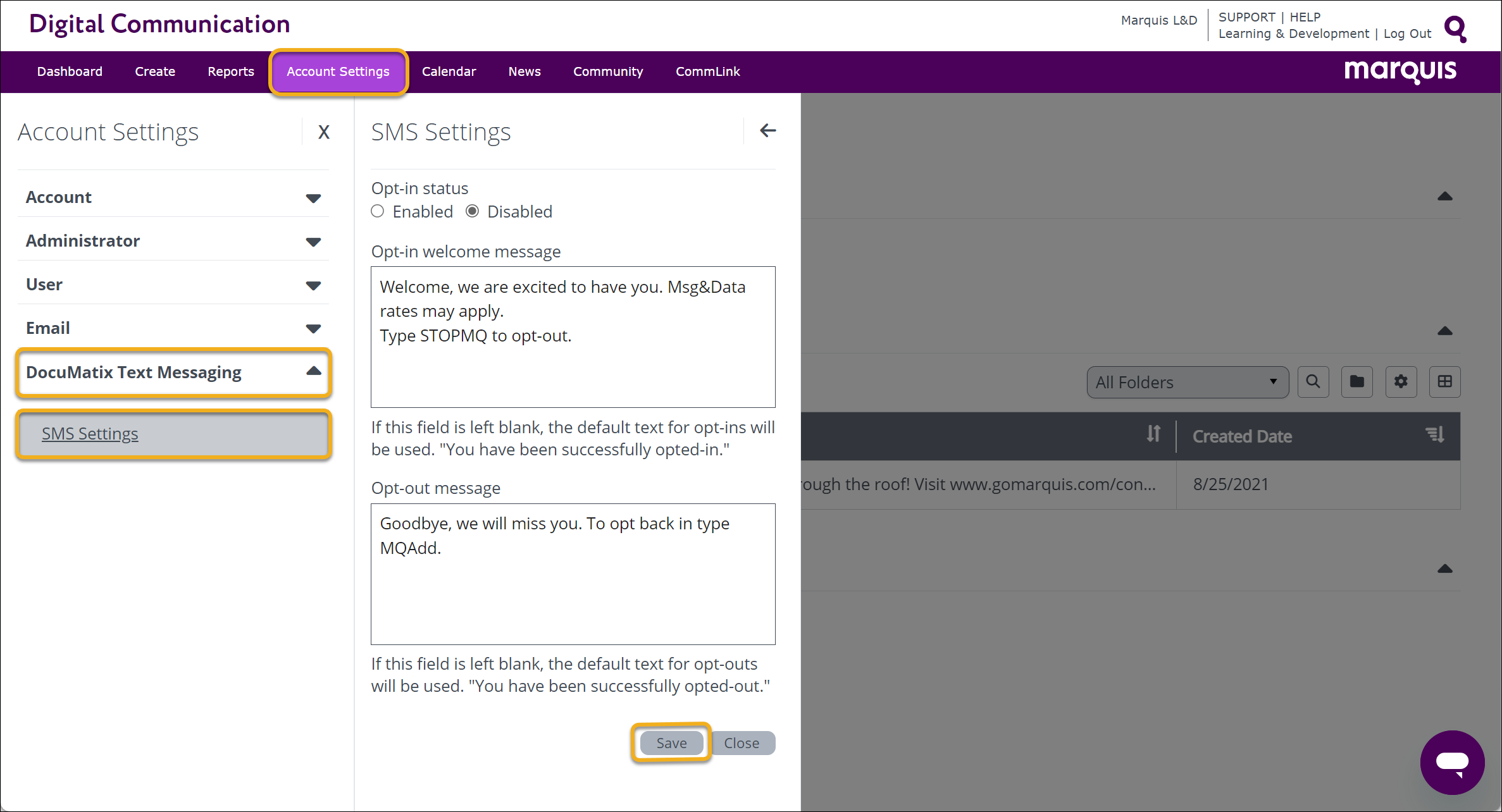The height and width of the screenshot is (812, 1502).
Task: Open the News tab
Action: (524, 71)
